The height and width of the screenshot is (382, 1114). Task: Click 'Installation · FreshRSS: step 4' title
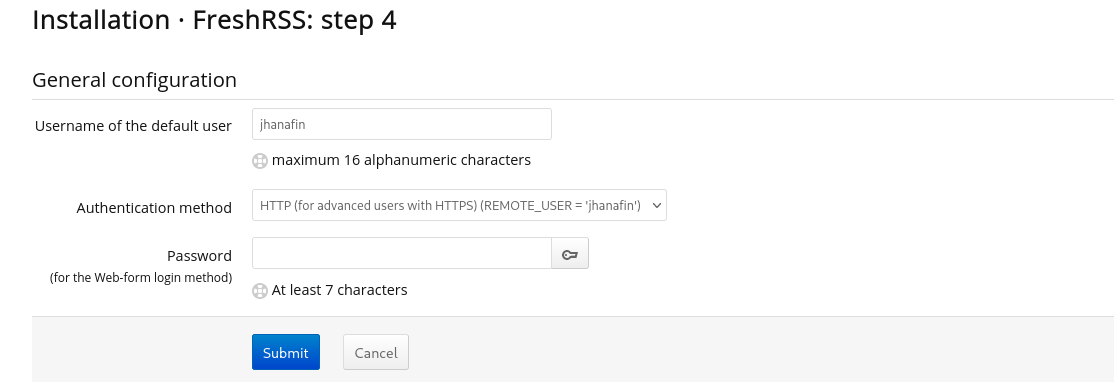(215, 19)
